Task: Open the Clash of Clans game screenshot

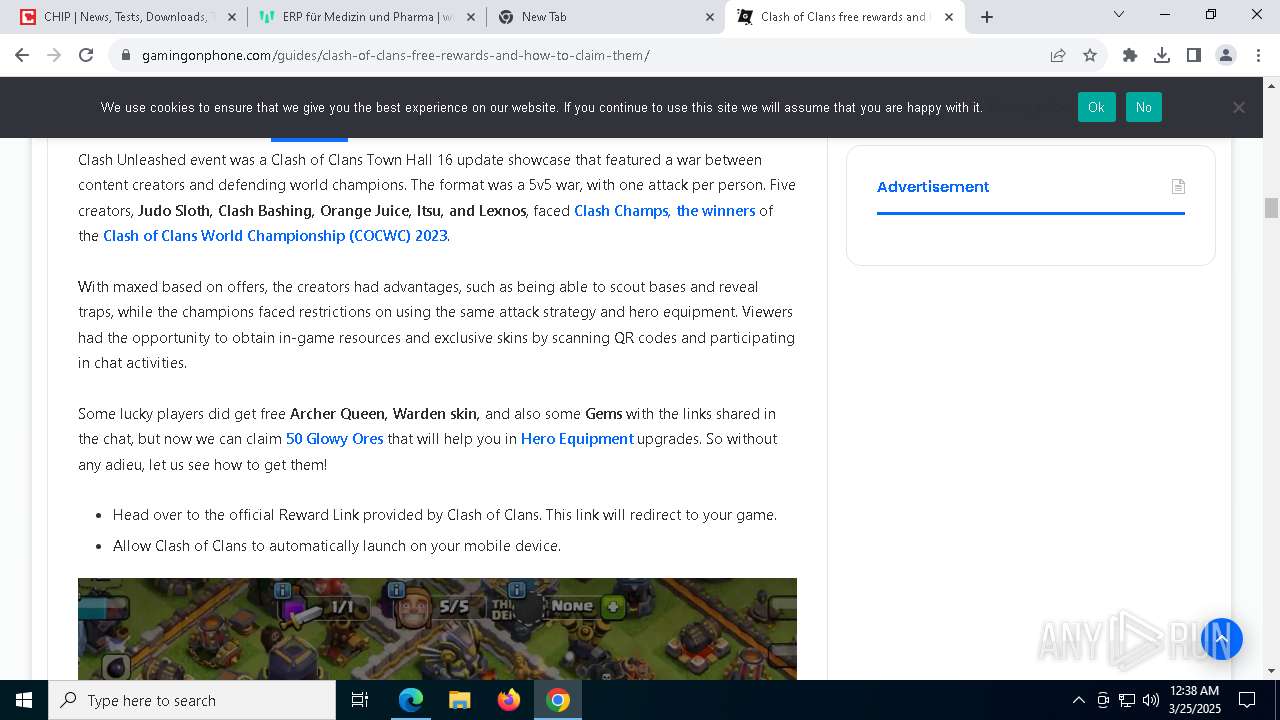Action: [437, 629]
